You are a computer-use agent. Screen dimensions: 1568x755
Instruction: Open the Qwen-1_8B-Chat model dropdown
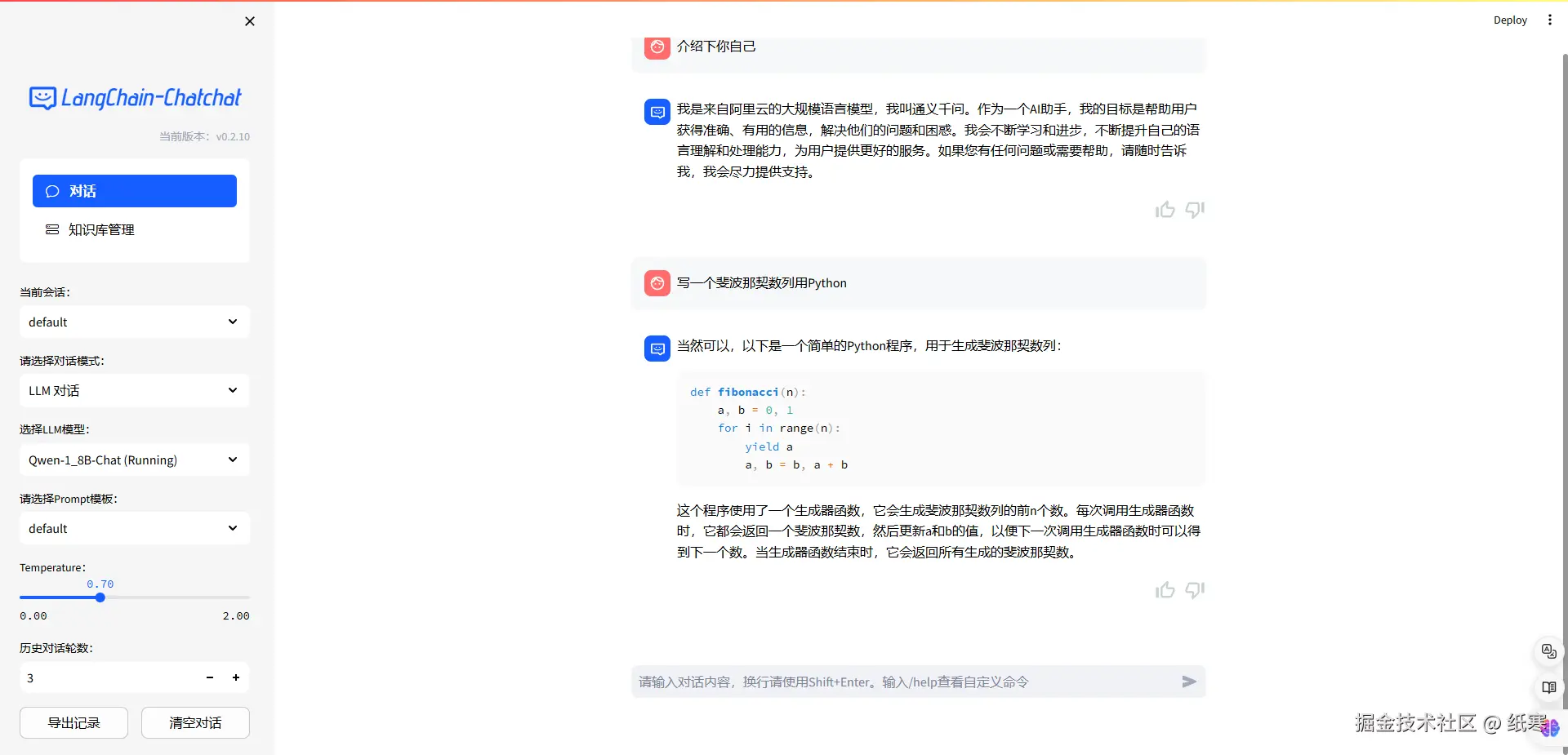[x=135, y=460]
